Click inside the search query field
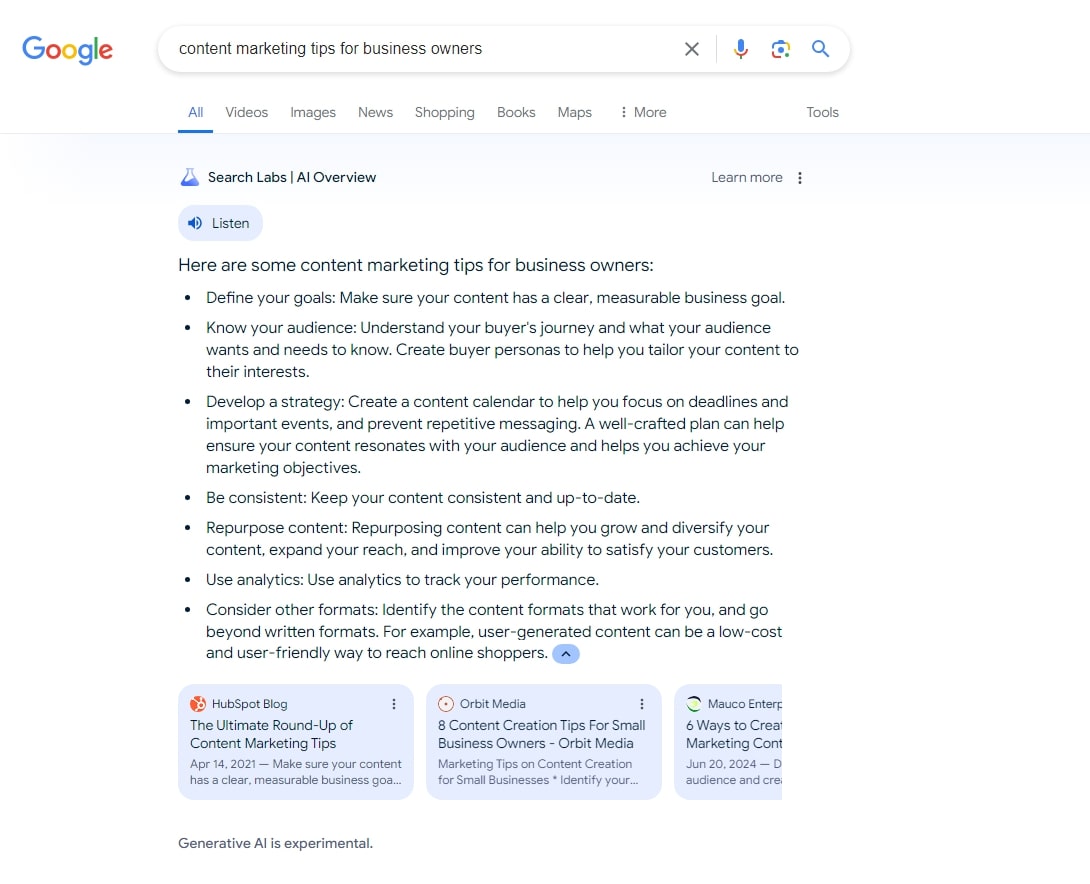Screen dimensions: 1090x884 tap(420, 49)
